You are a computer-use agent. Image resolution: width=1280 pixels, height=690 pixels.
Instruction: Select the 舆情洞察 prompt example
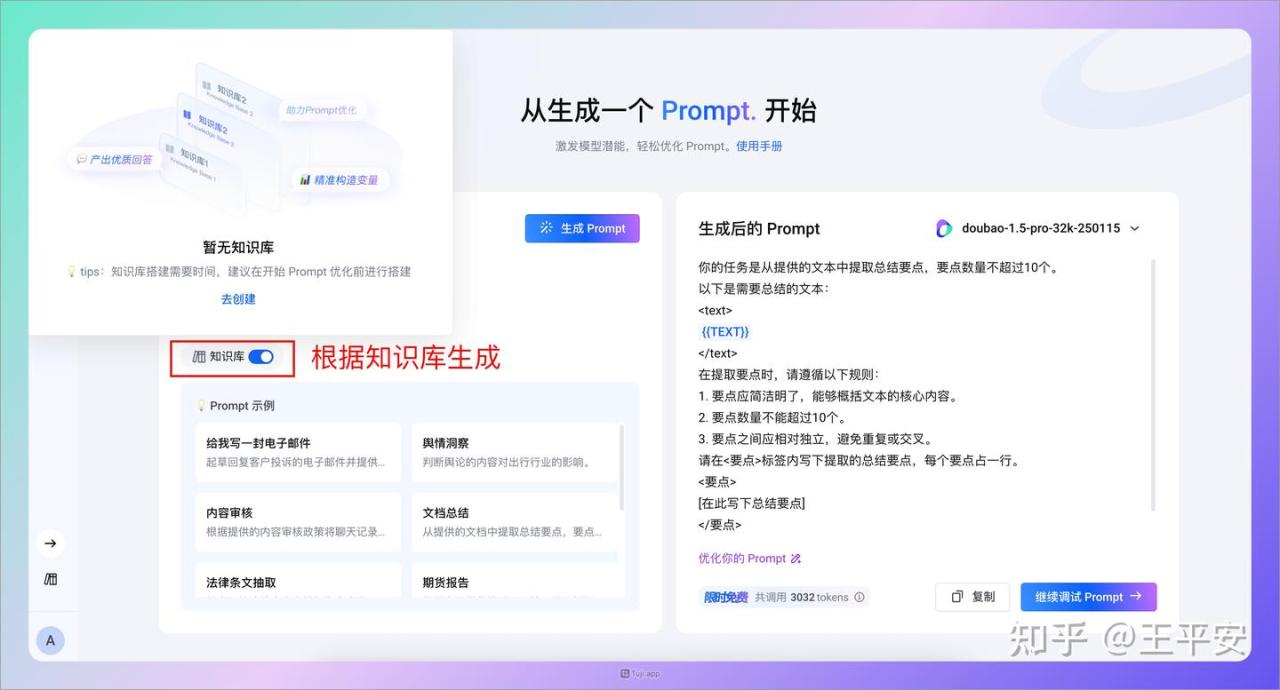click(513, 452)
